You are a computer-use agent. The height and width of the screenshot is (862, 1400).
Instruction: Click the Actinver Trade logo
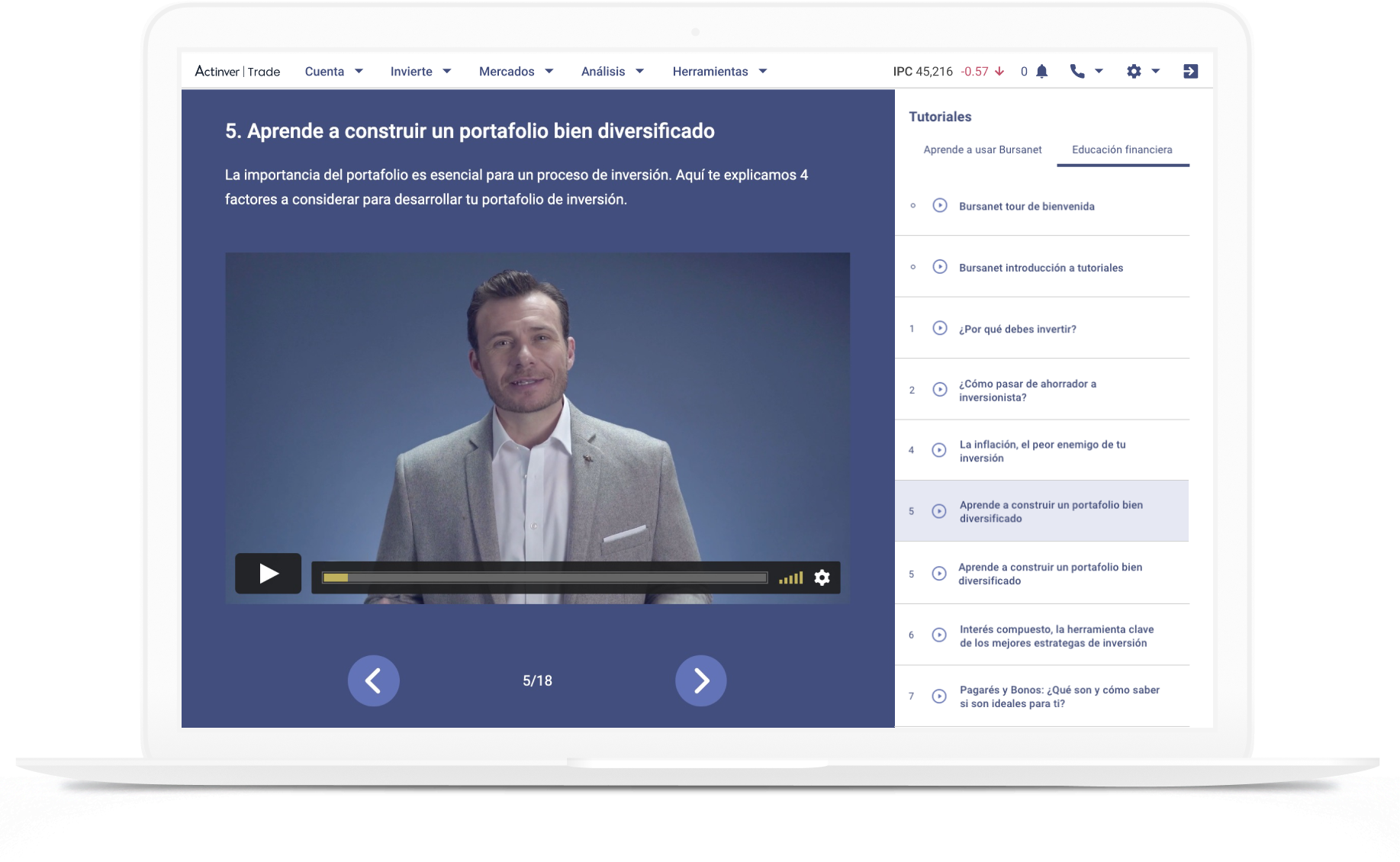pyautogui.click(x=237, y=70)
